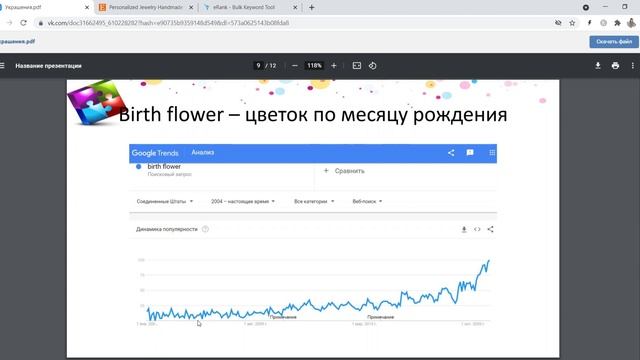The width and height of the screenshot is (640, 360).
Task: Click Сравнить to add comparison term
Action: 344,171
